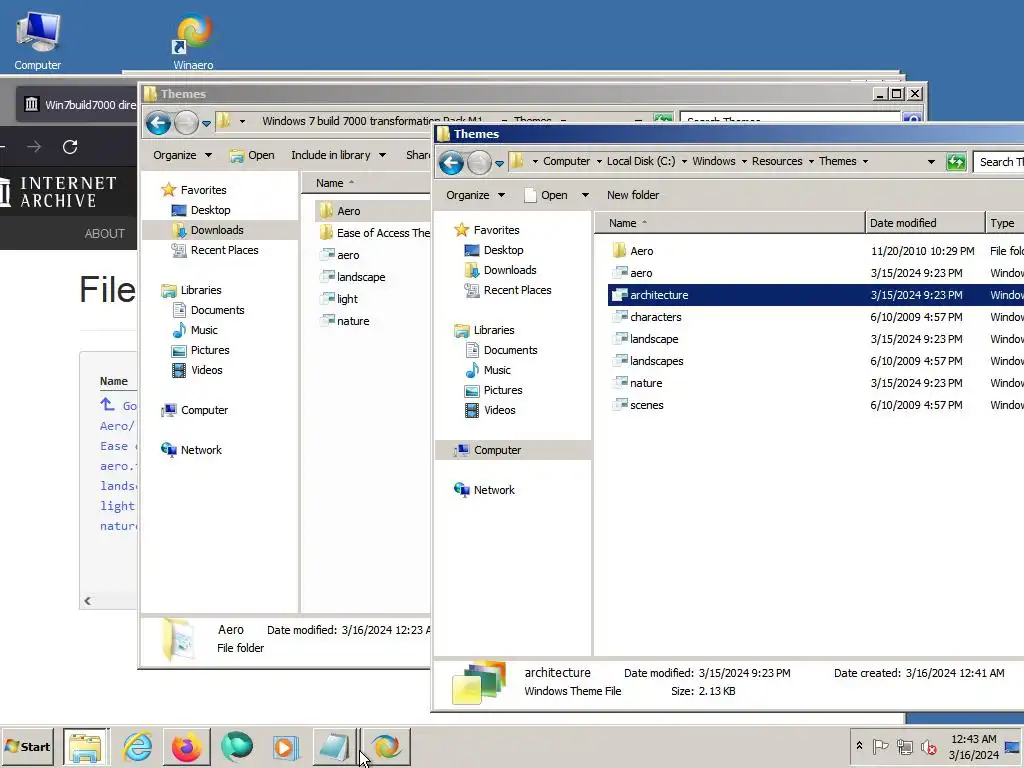Screen dimensions: 1024x768
Task: Open Include in library menu in rear window
Action: [x=338, y=155]
